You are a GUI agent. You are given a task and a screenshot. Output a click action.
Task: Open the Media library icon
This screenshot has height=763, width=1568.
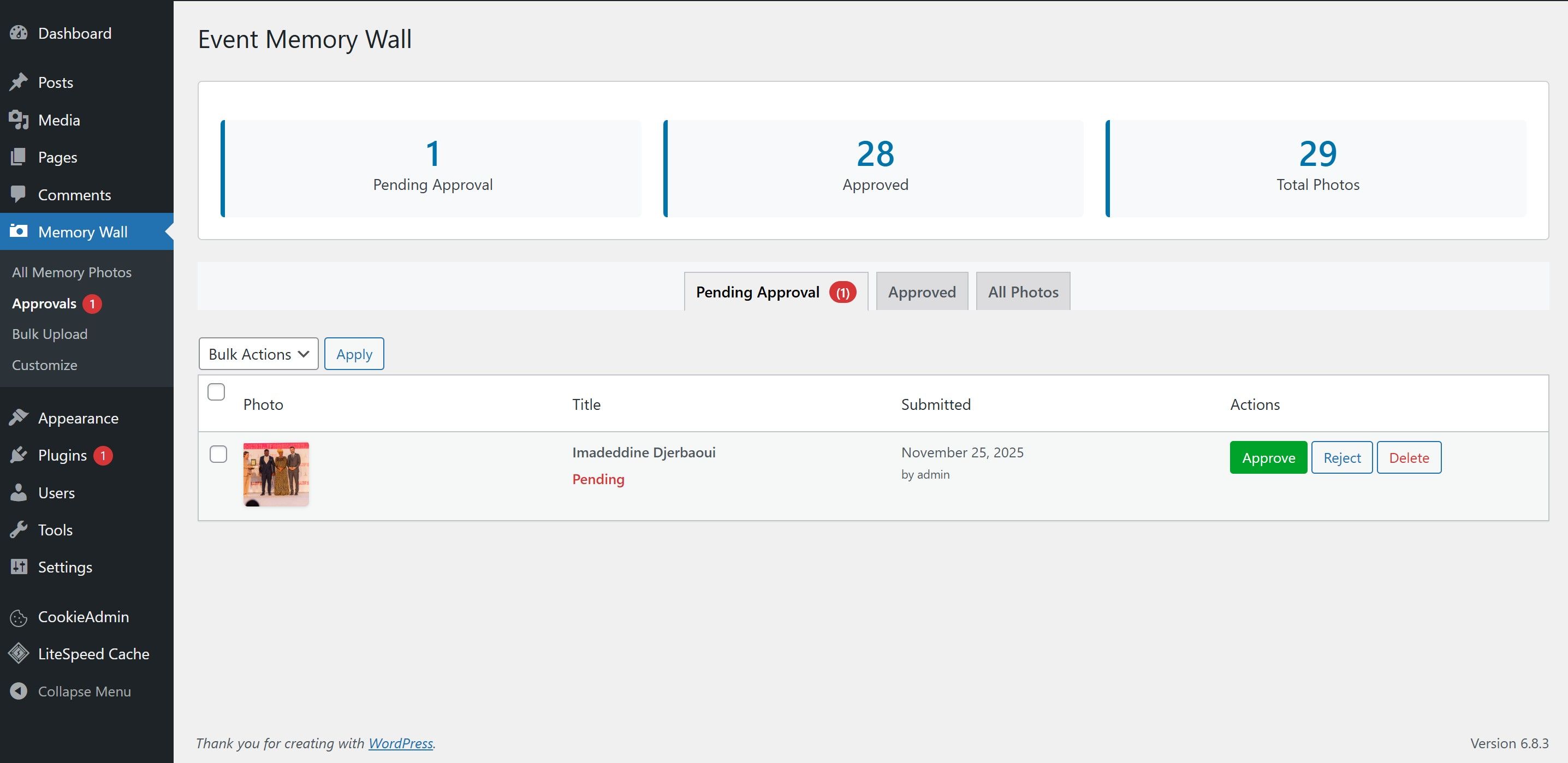click(x=19, y=120)
